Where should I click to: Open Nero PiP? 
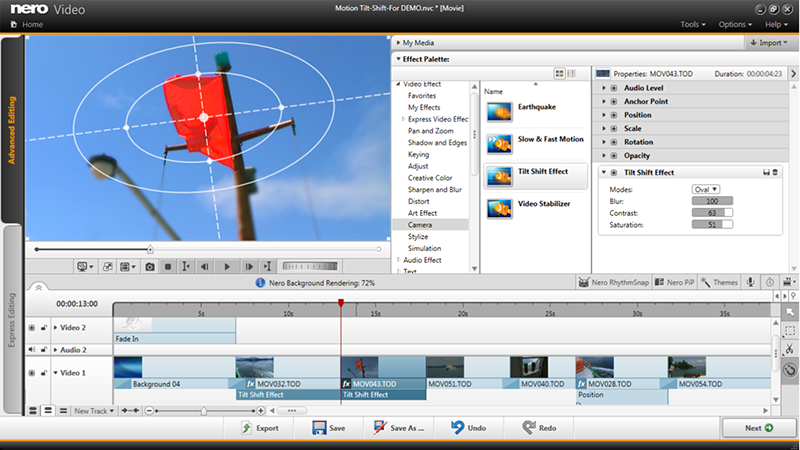pyautogui.click(x=674, y=282)
